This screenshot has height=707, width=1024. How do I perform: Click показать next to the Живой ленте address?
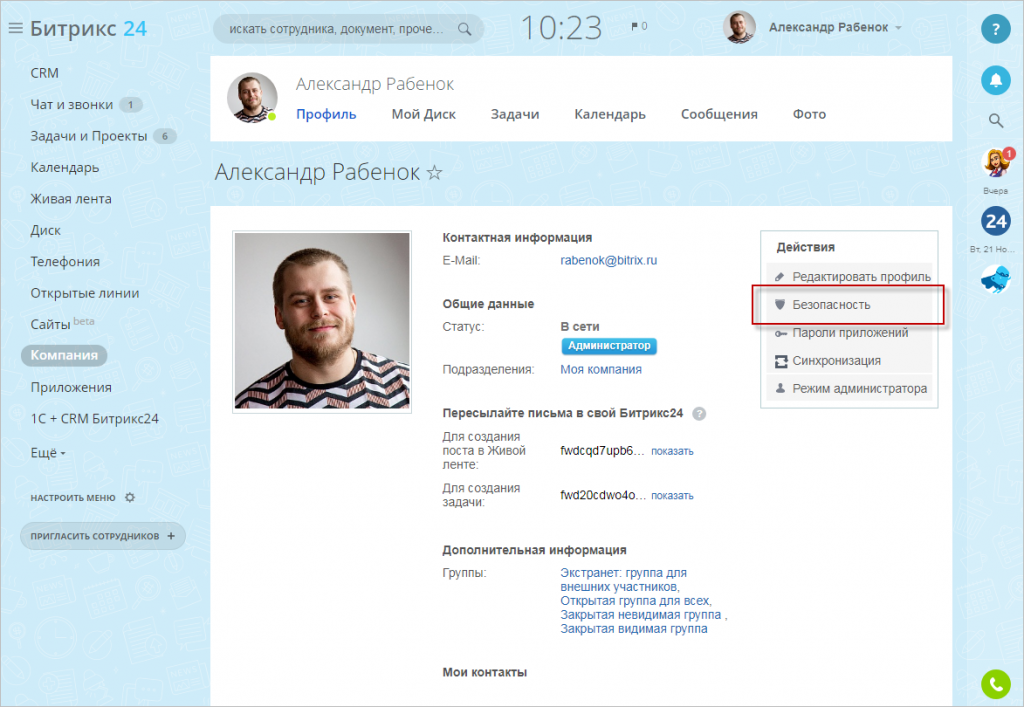(x=672, y=451)
